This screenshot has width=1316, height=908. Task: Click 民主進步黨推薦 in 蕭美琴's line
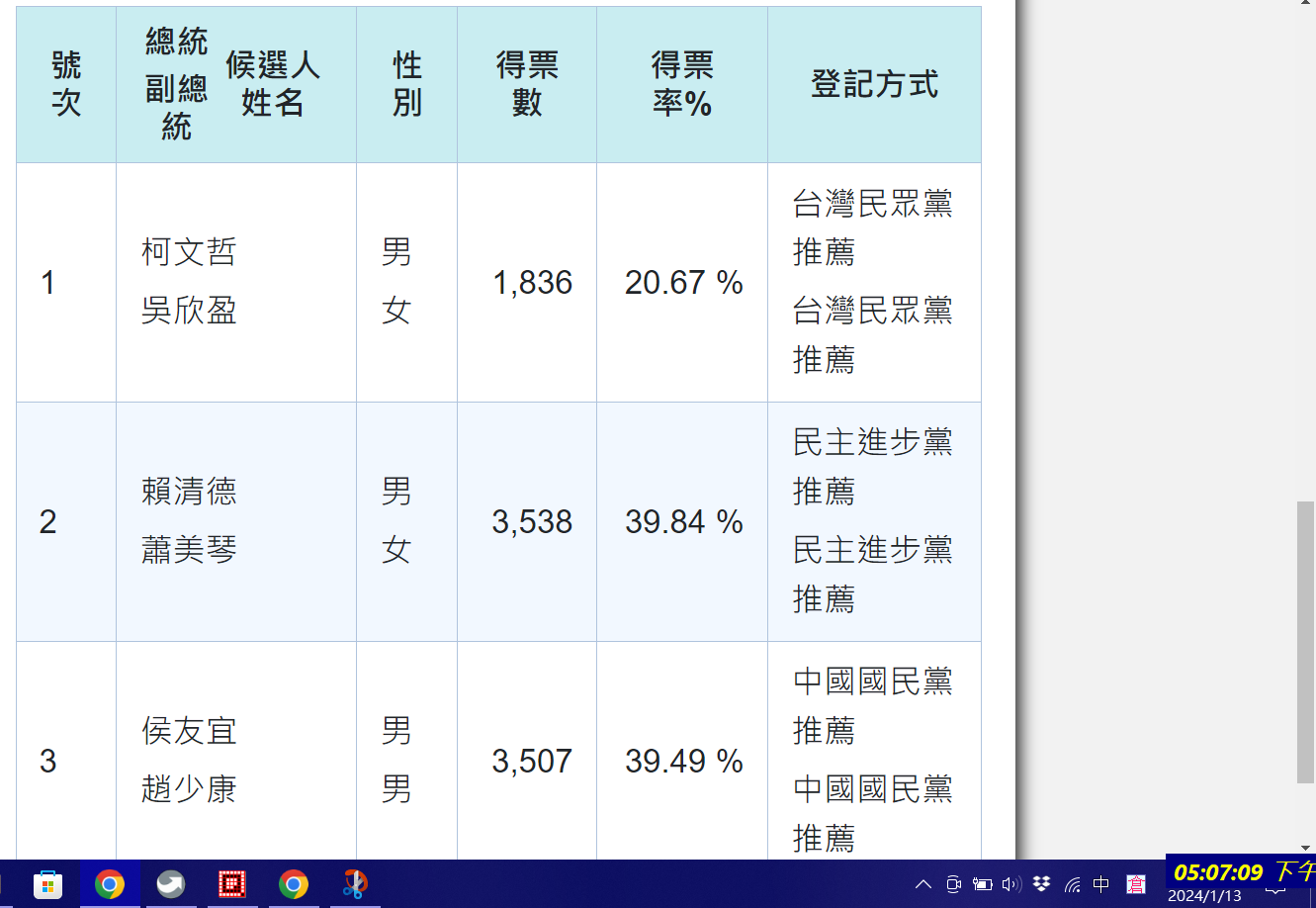click(x=873, y=575)
